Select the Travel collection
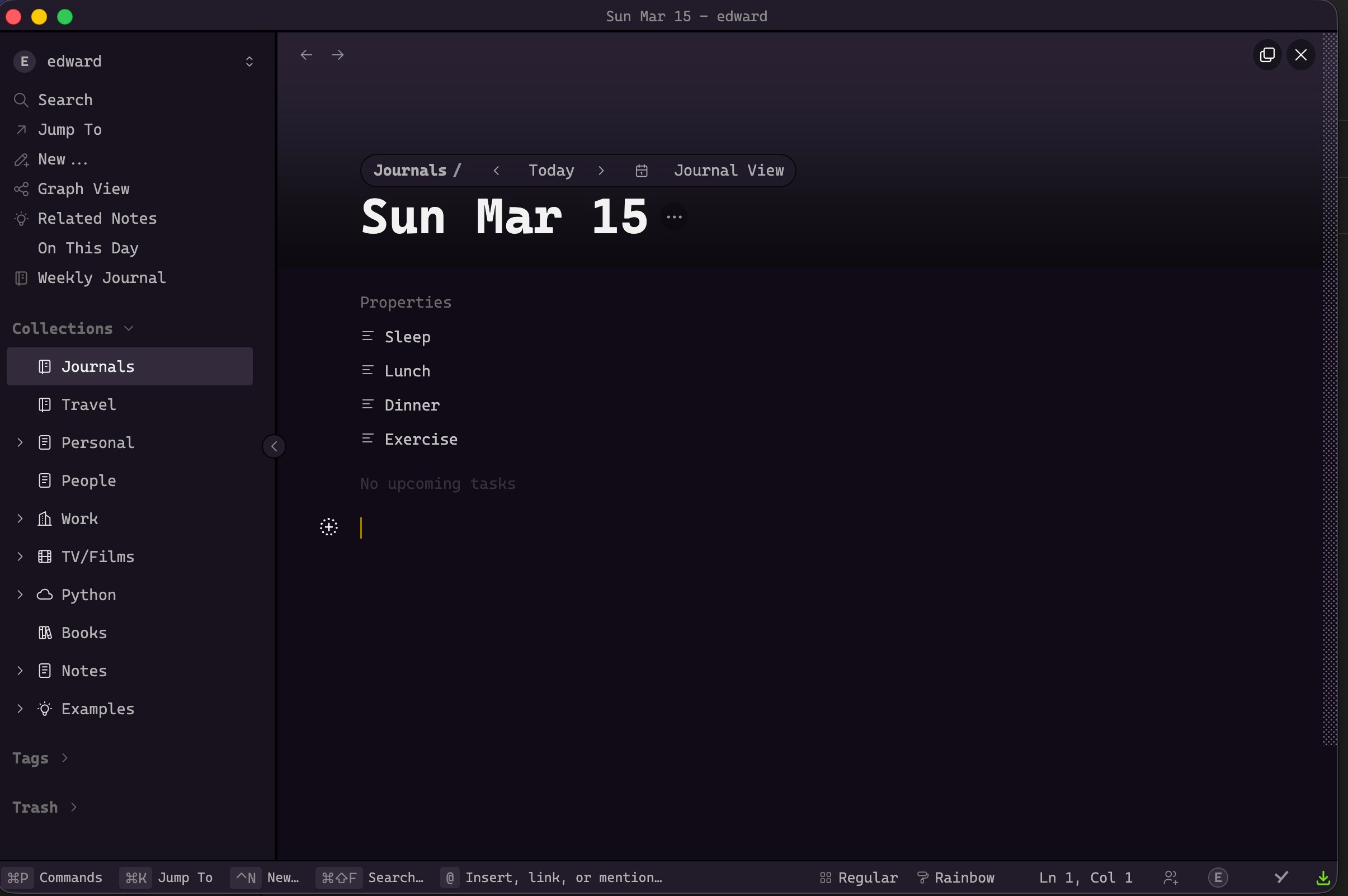 (x=88, y=404)
